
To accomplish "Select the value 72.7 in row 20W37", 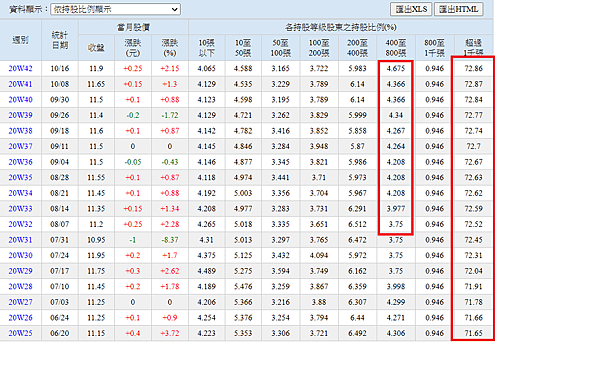I will (x=474, y=146).
